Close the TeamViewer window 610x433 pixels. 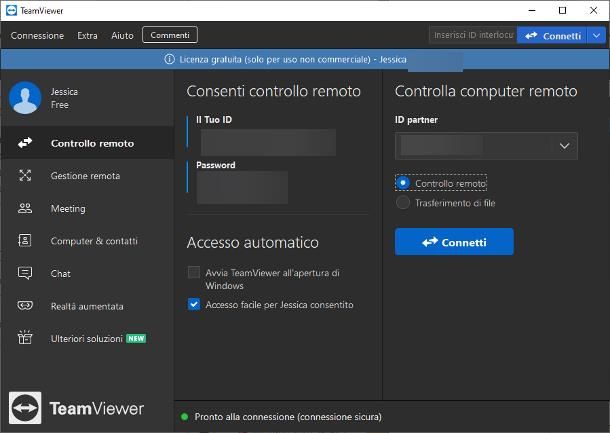tap(593, 11)
